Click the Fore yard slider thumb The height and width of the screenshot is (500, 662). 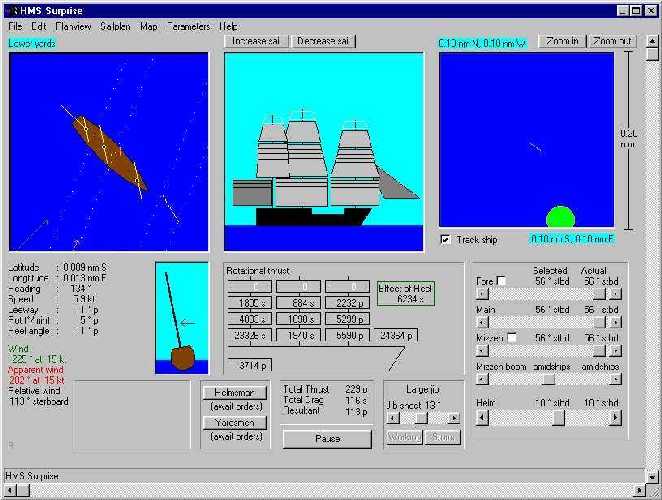click(599, 293)
